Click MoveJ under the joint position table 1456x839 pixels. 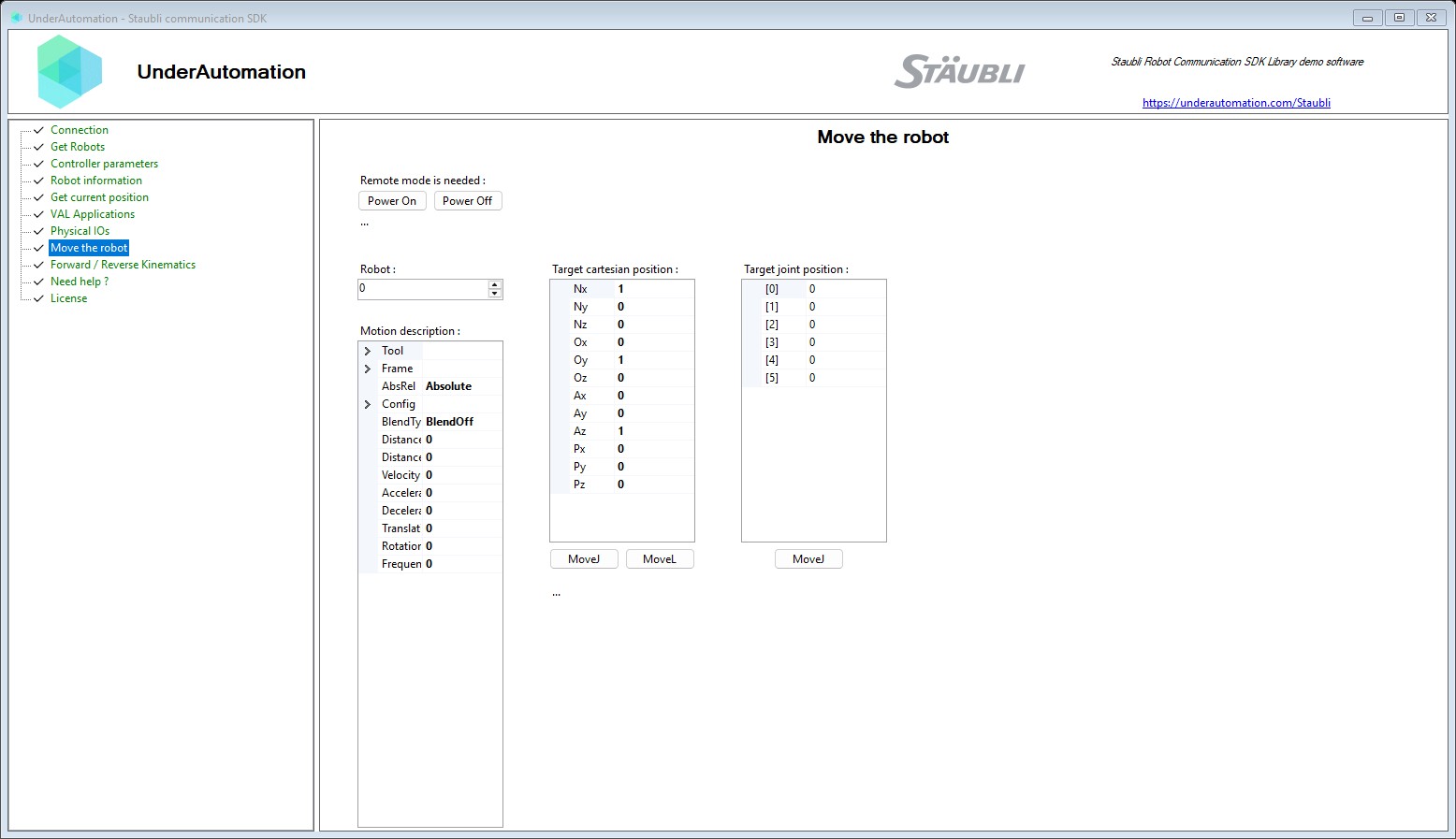coord(808,558)
